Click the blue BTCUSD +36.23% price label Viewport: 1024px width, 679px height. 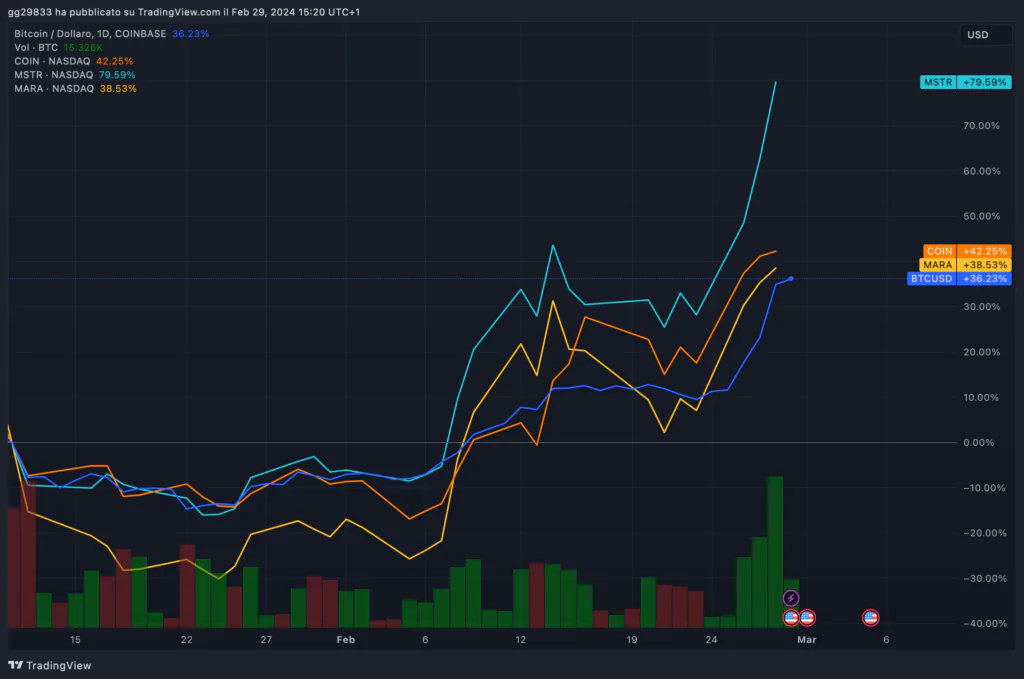click(x=959, y=279)
